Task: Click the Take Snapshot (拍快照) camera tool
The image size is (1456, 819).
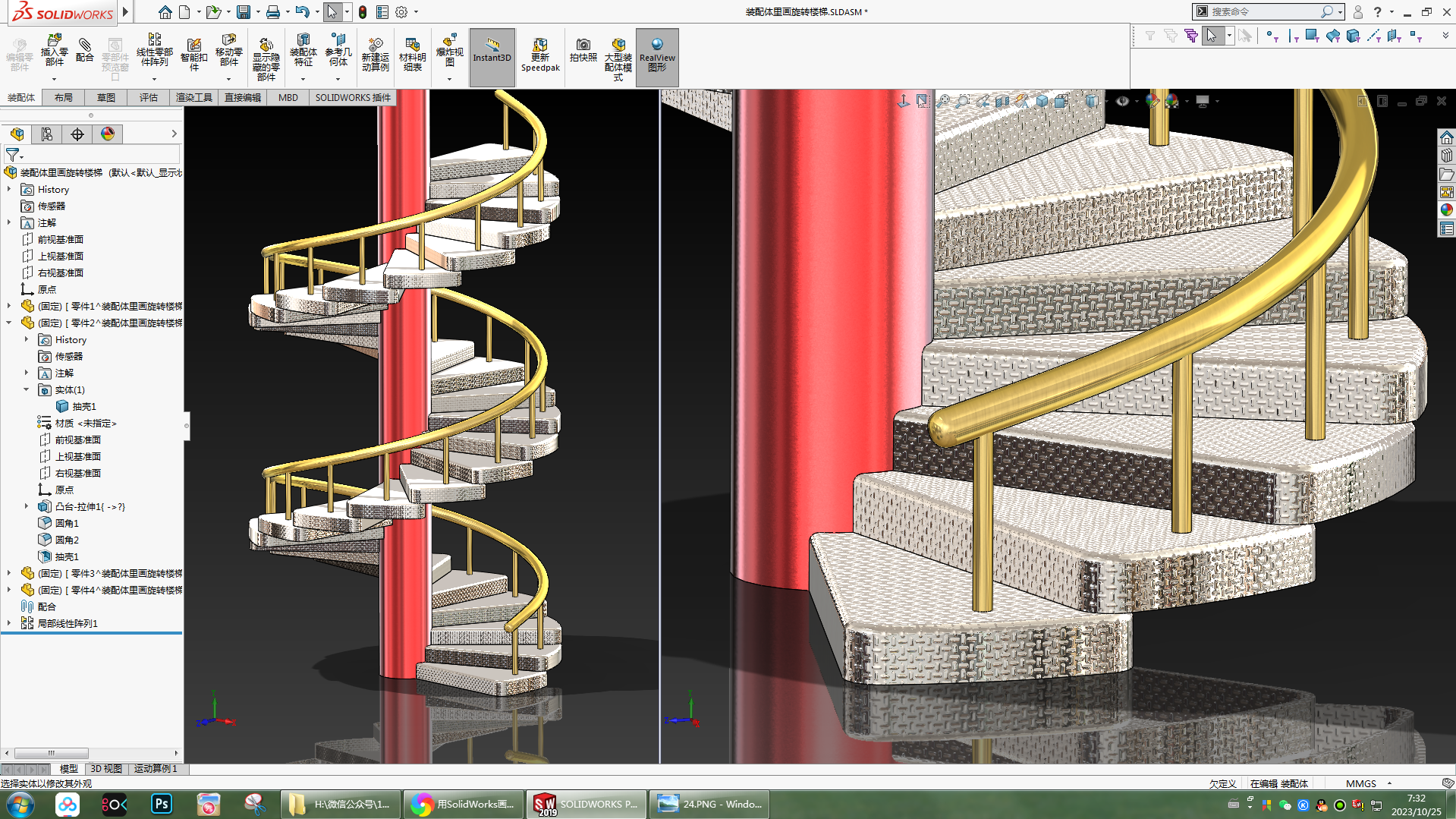Action: point(583,50)
